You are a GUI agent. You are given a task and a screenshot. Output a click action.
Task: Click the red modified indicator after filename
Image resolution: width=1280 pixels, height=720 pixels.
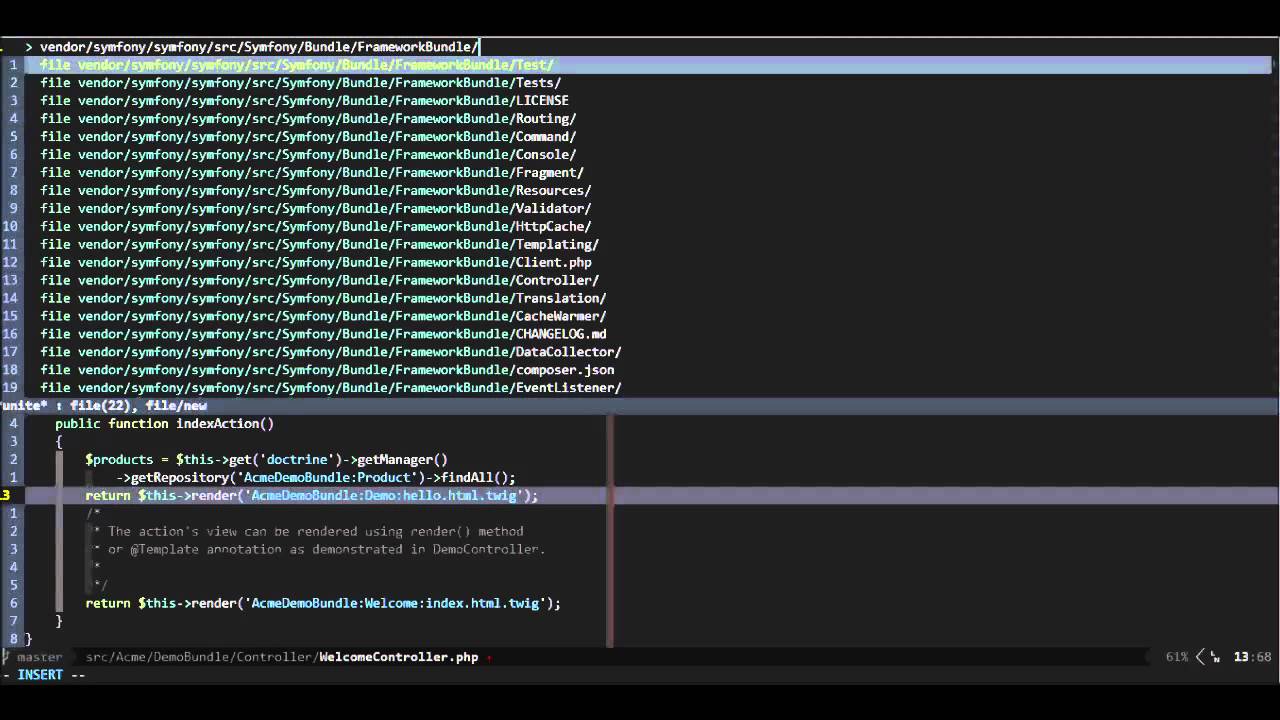tap(489, 658)
